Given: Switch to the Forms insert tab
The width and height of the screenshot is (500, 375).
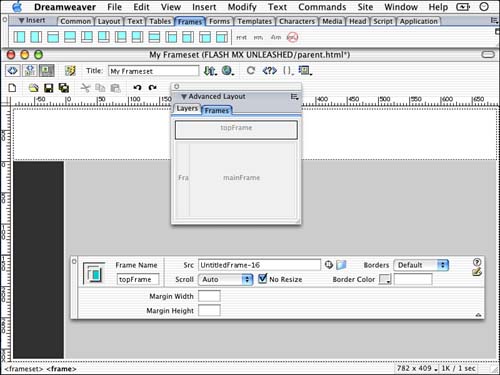Looking at the screenshot, I should (219, 21).
